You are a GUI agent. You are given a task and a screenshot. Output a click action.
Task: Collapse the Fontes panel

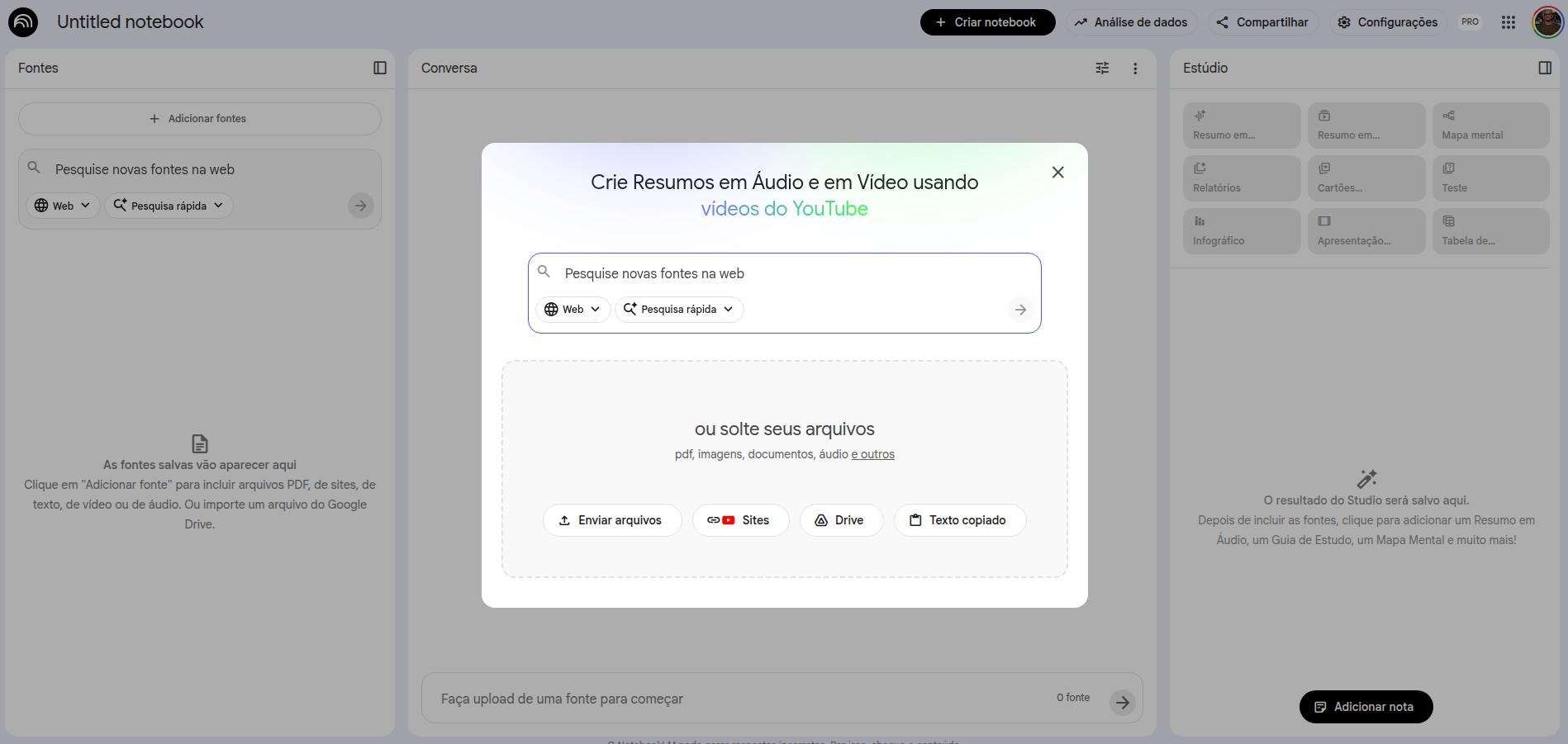(x=380, y=68)
